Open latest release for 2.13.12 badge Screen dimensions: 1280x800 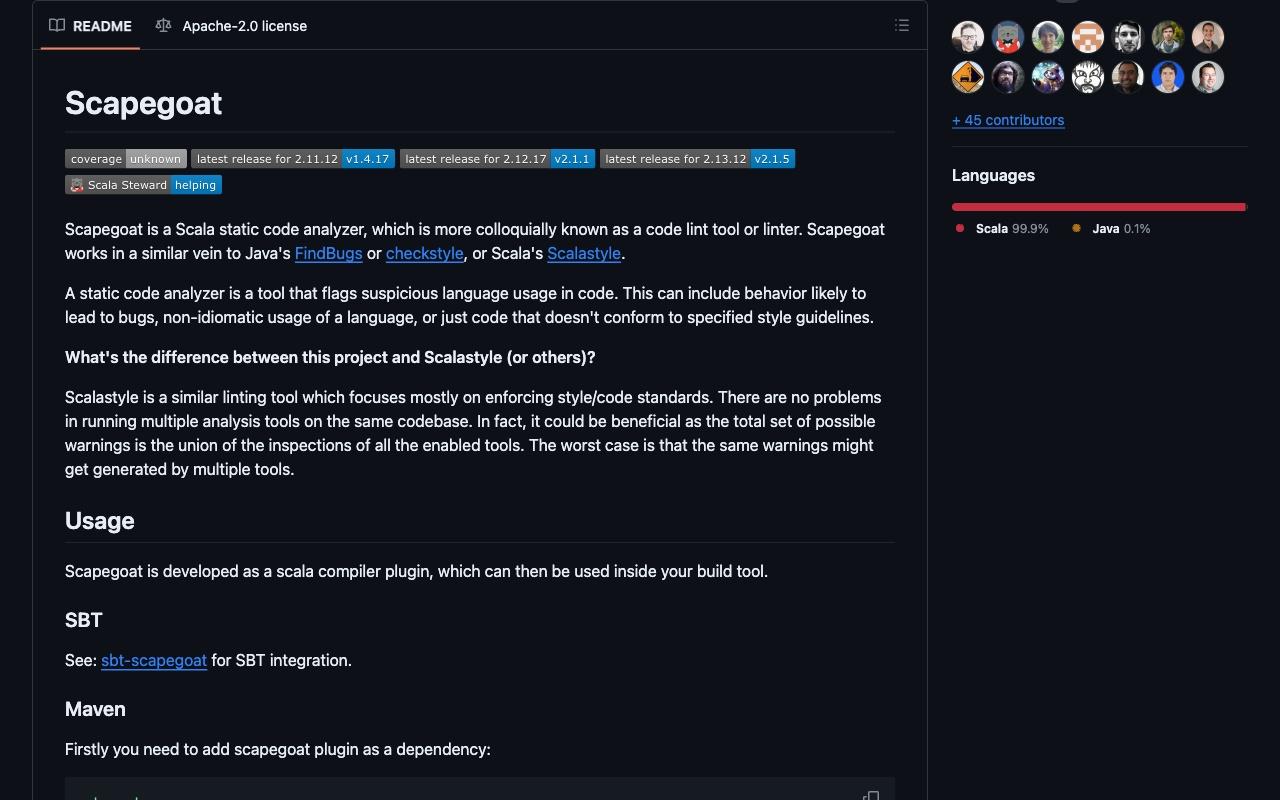point(697,159)
